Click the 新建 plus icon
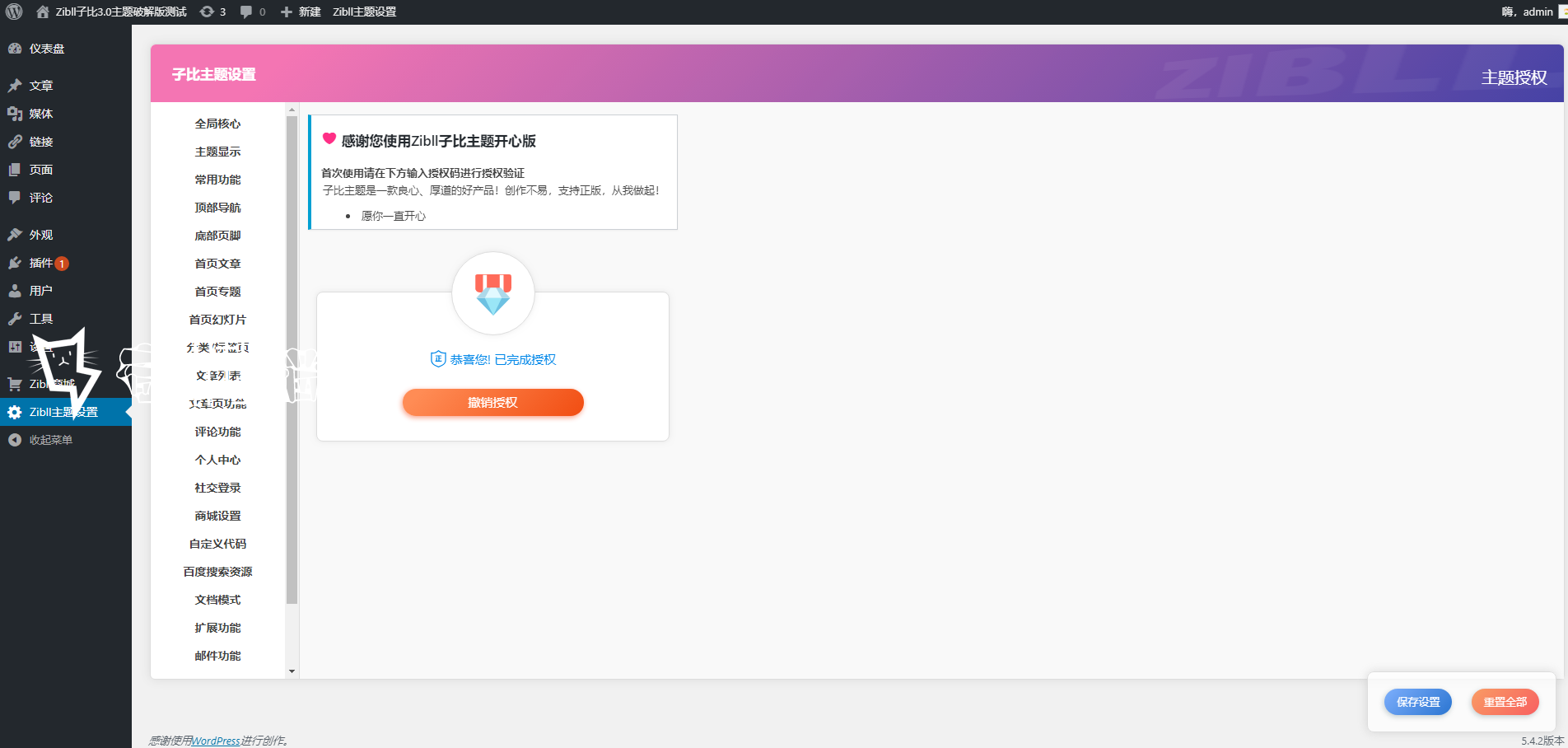The height and width of the screenshot is (748, 1568). 287,12
